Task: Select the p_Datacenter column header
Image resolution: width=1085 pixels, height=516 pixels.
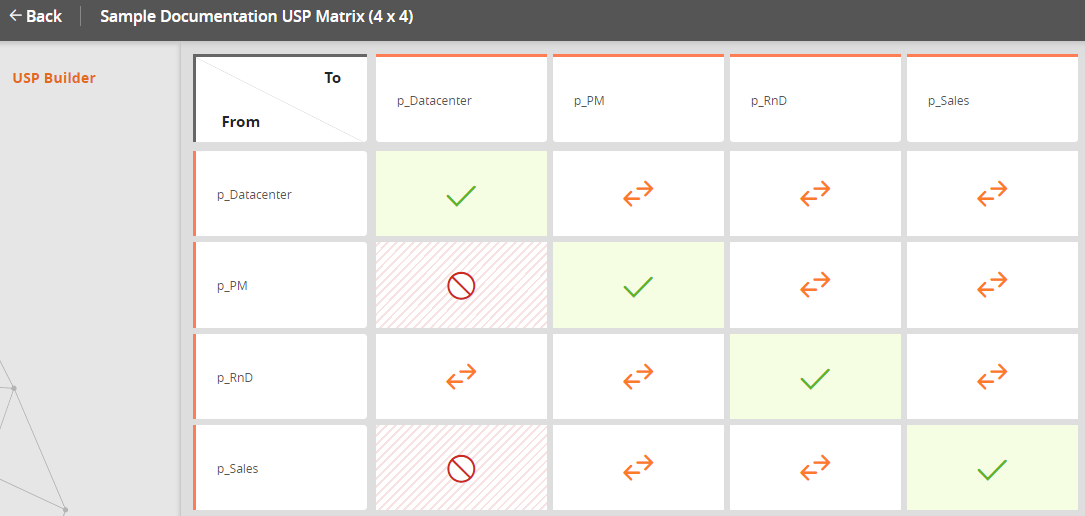Action: point(461,100)
